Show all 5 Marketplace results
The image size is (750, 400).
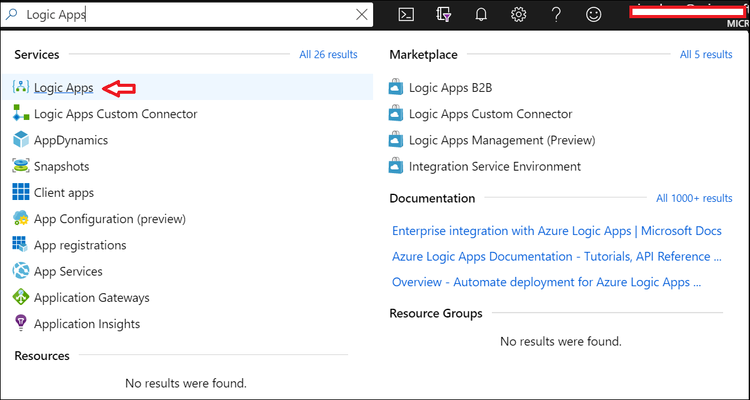706,55
